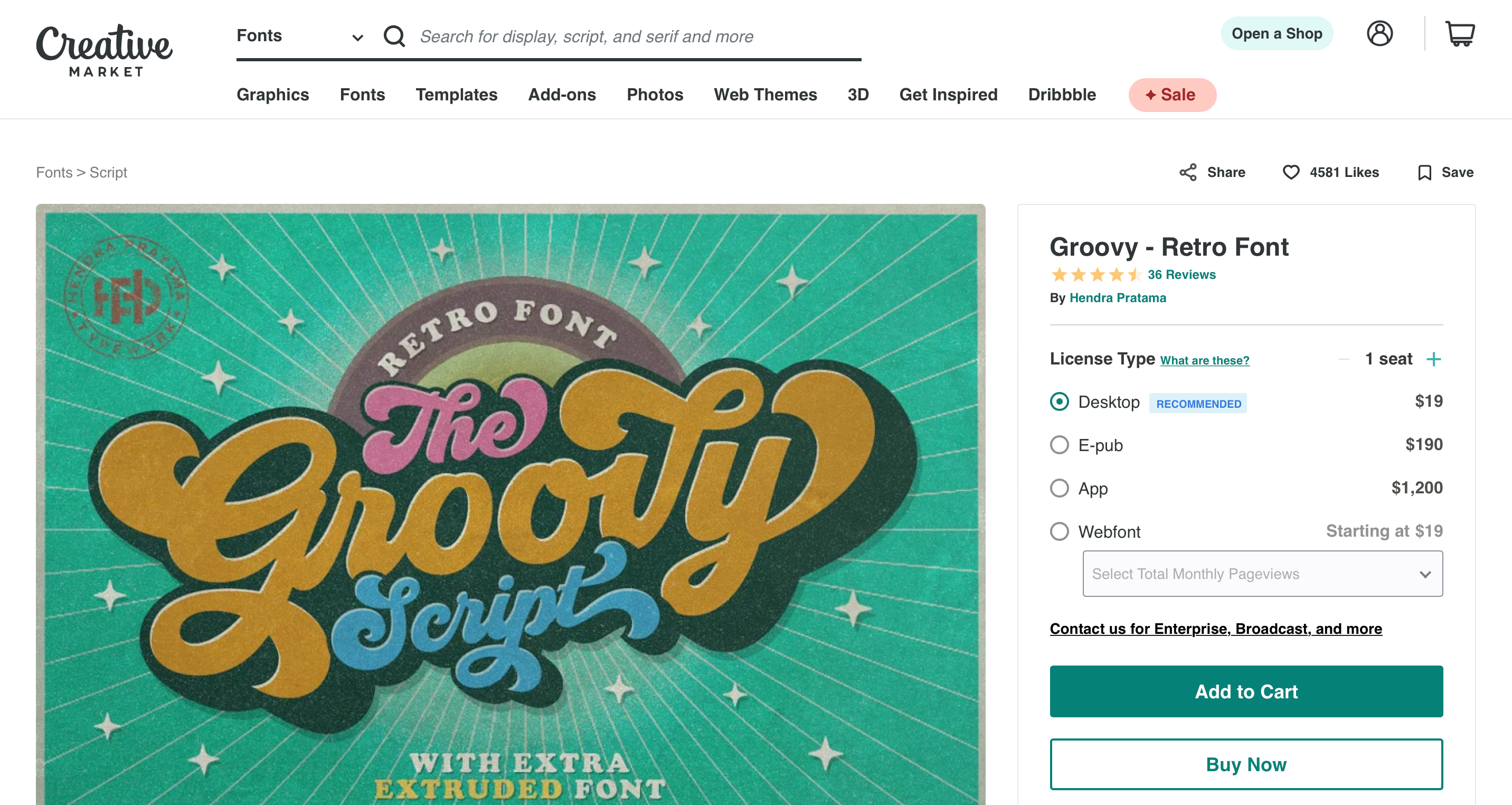The height and width of the screenshot is (805, 1512).
Task: Open your account profile icon
Action: 1380,33
